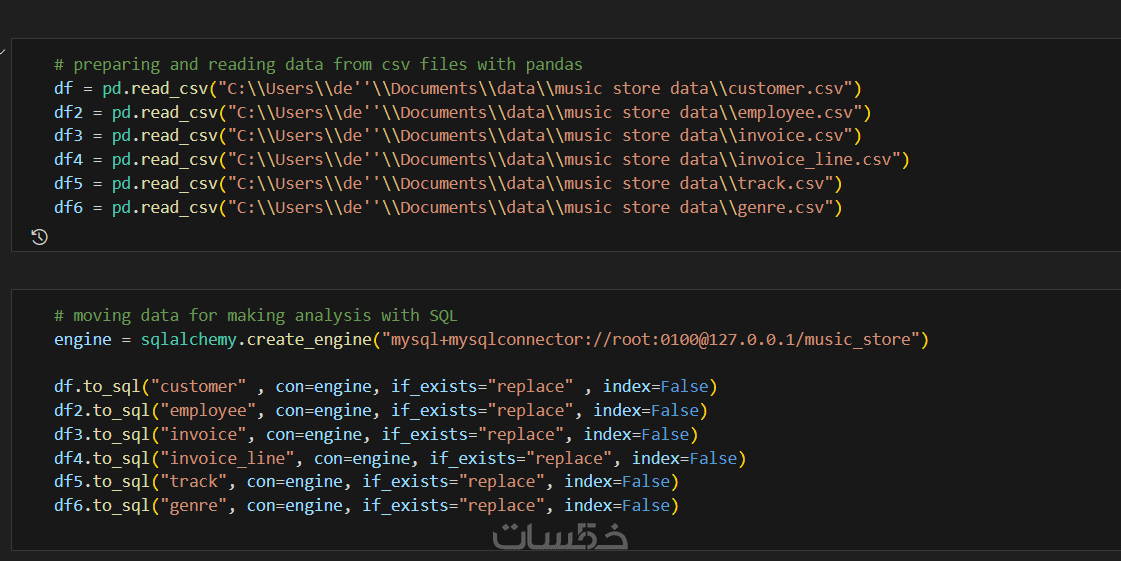1121x561 pixels.
Task: Click the "customer" table name in to_sql
Action: (203, 386)
